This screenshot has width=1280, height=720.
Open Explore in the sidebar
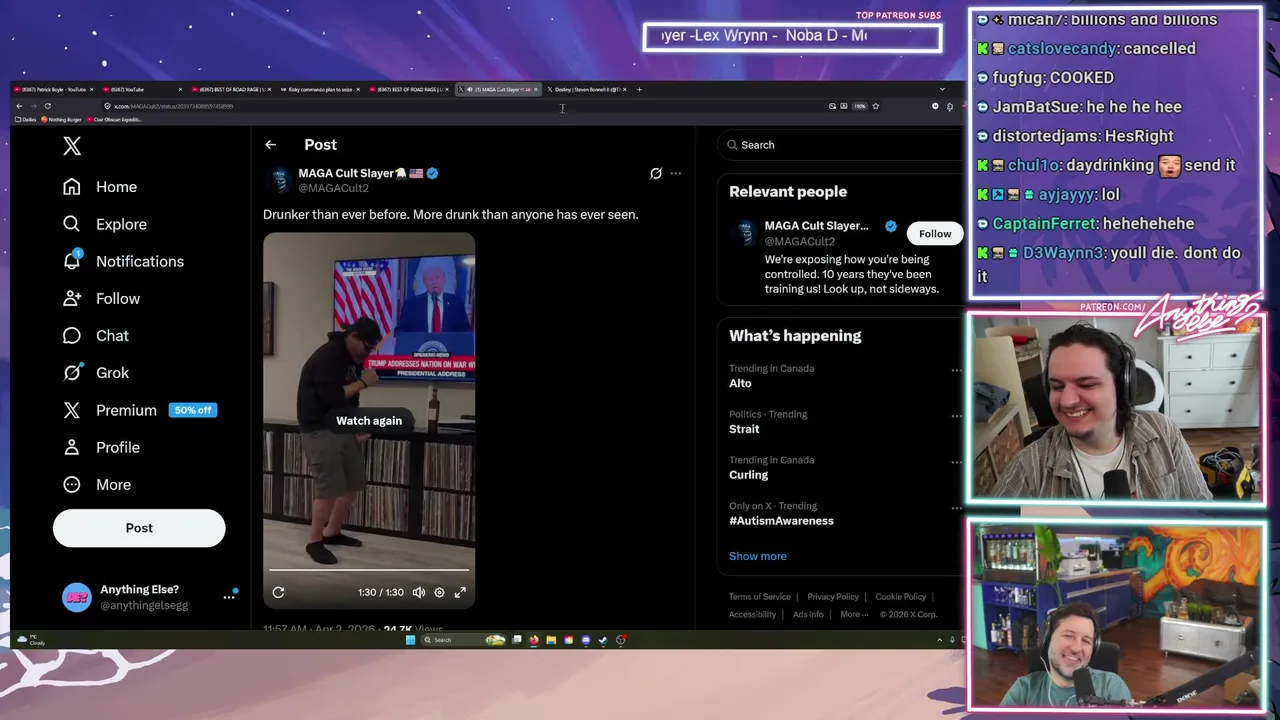tap(105, 224)
